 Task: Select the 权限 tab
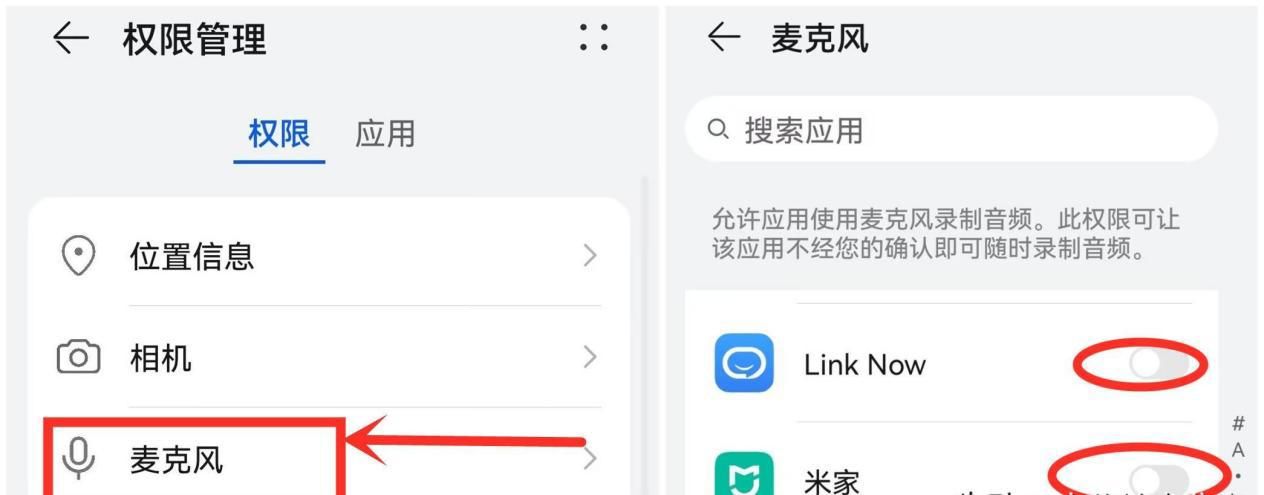(280, 133)
